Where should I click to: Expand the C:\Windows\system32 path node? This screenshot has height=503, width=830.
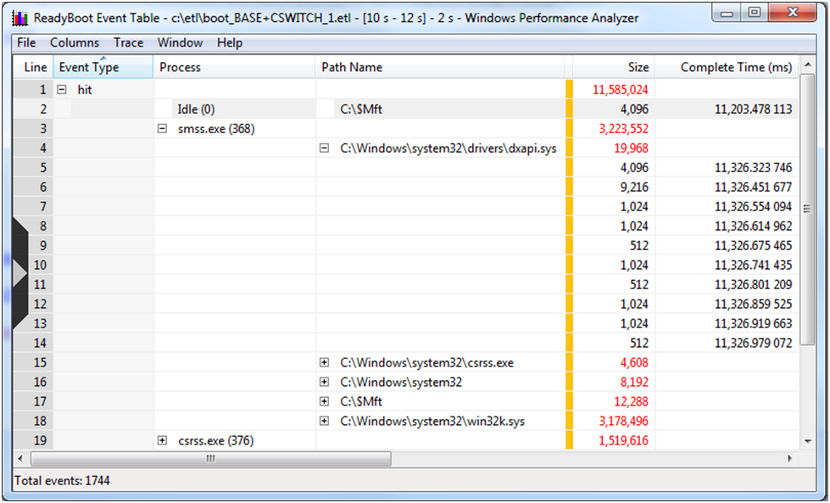tap(324, 382)
